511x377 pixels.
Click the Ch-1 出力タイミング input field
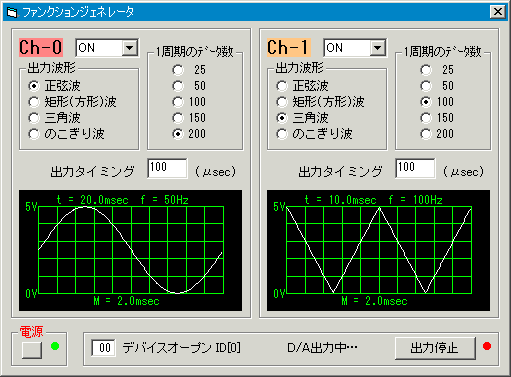pos(415,168)
